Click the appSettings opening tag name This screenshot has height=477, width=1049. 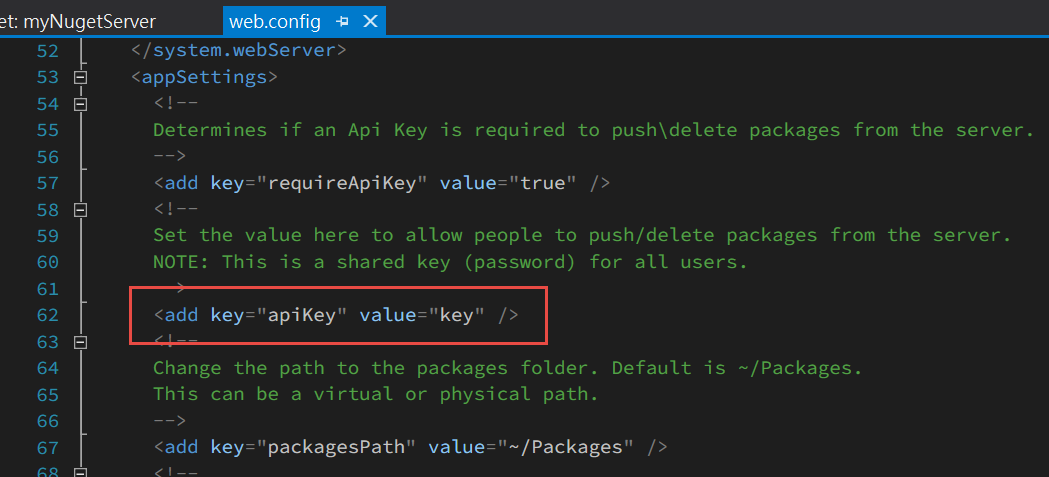pyautogui.click(x=205, y=78)
